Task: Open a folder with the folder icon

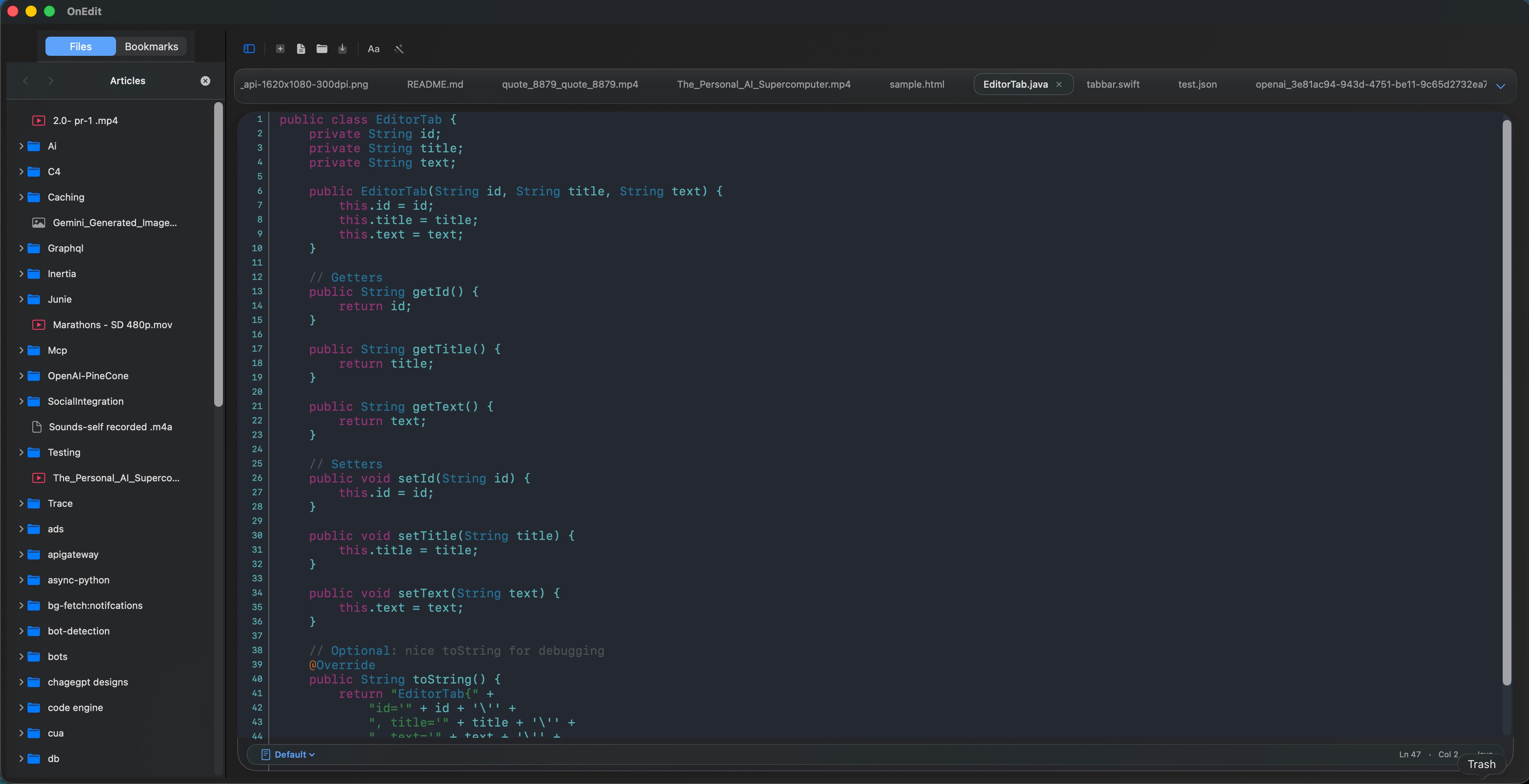Action: tap(322, 49)
